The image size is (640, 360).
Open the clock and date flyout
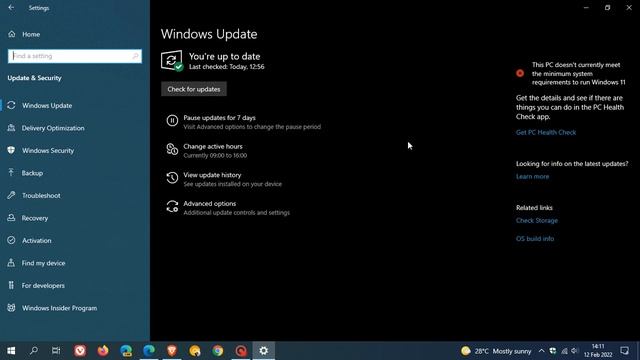pyautogui.click(x=598, y=351)
